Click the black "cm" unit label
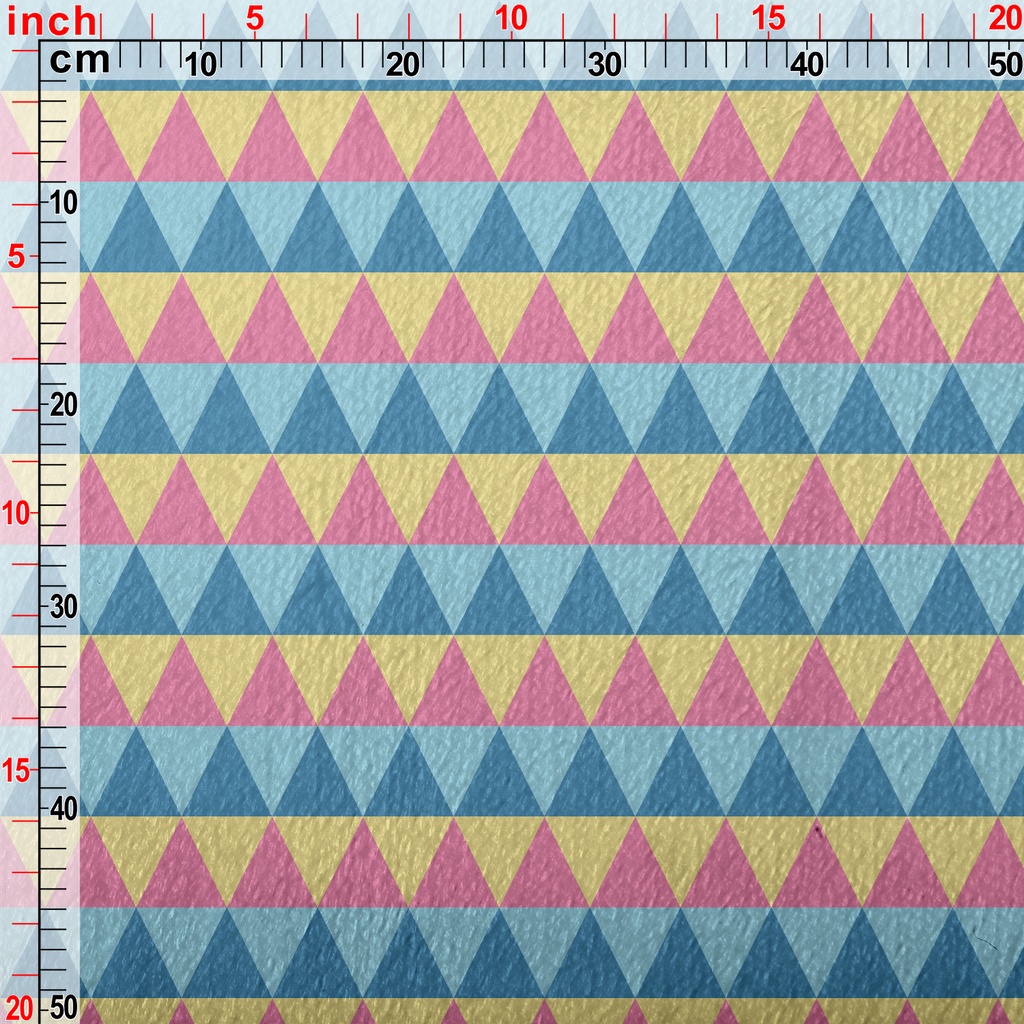 79,61
